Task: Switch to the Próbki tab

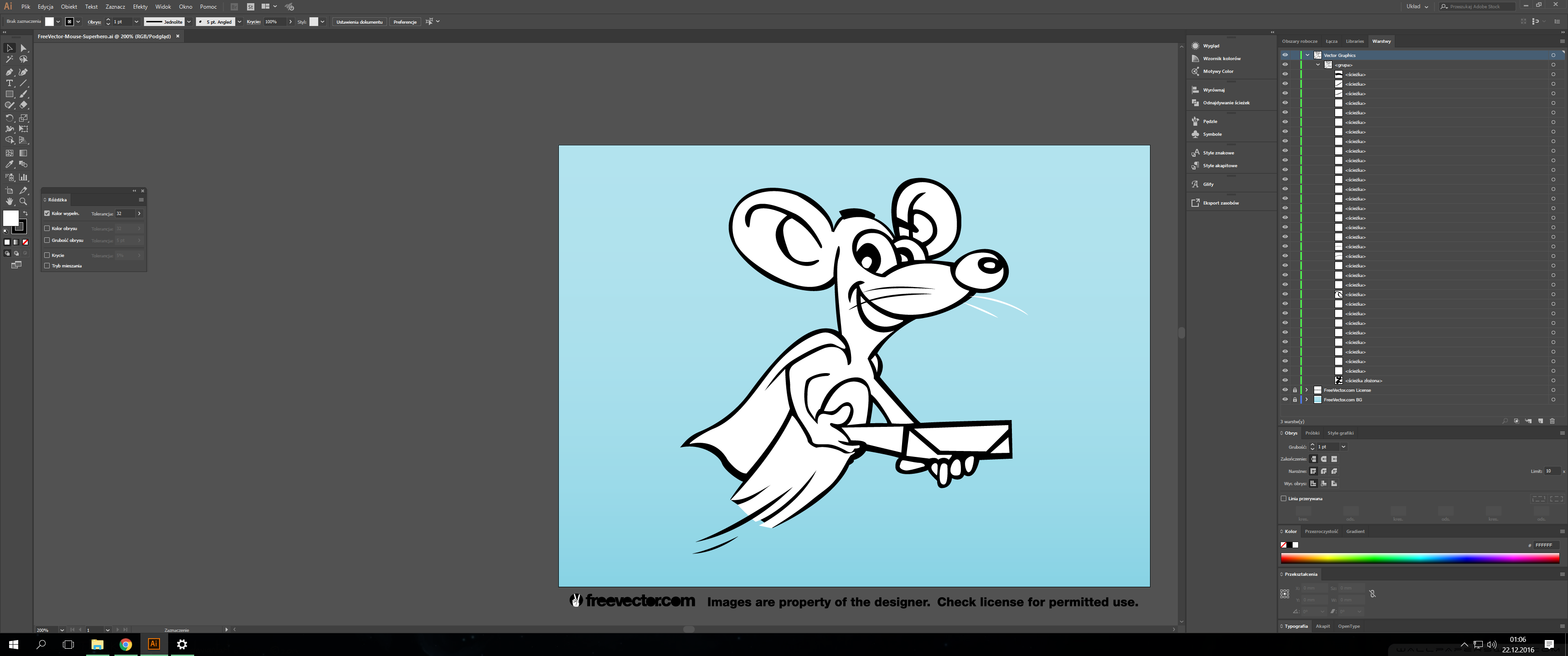Action: pos(1312,433)
